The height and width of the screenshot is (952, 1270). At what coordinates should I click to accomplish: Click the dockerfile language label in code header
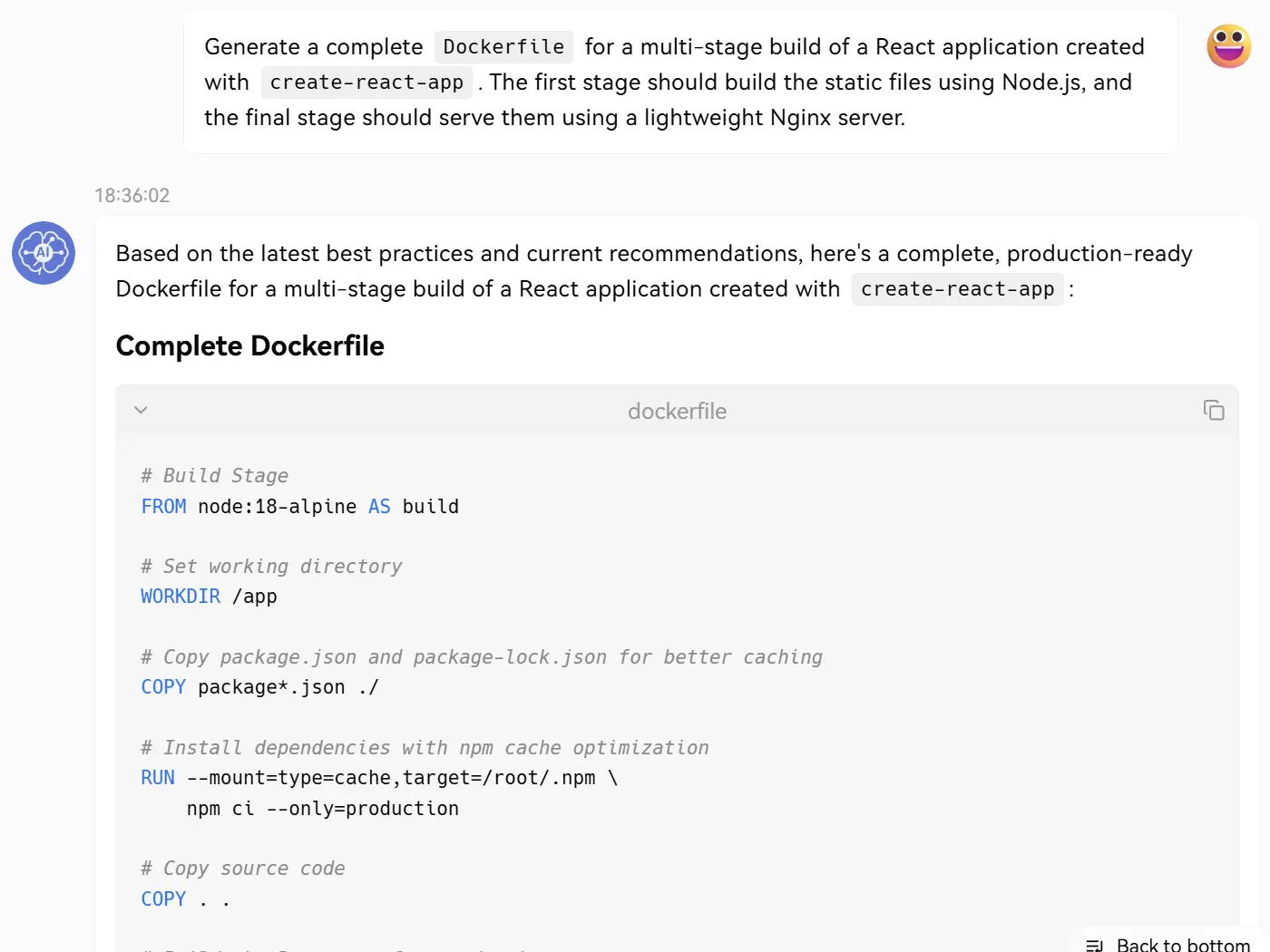tap(677, 411)
